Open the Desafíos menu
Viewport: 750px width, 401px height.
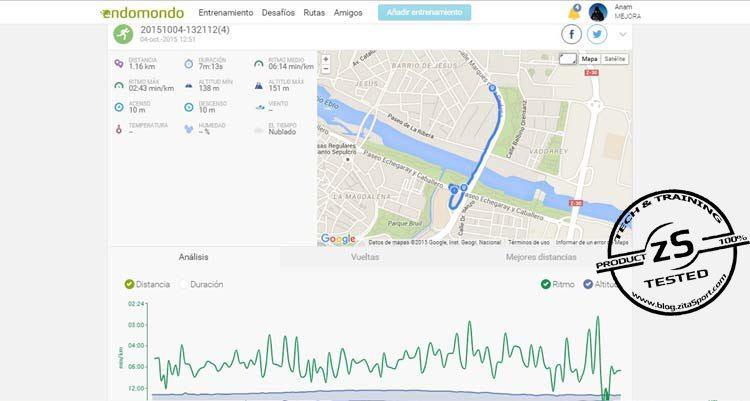pos(278,13)
